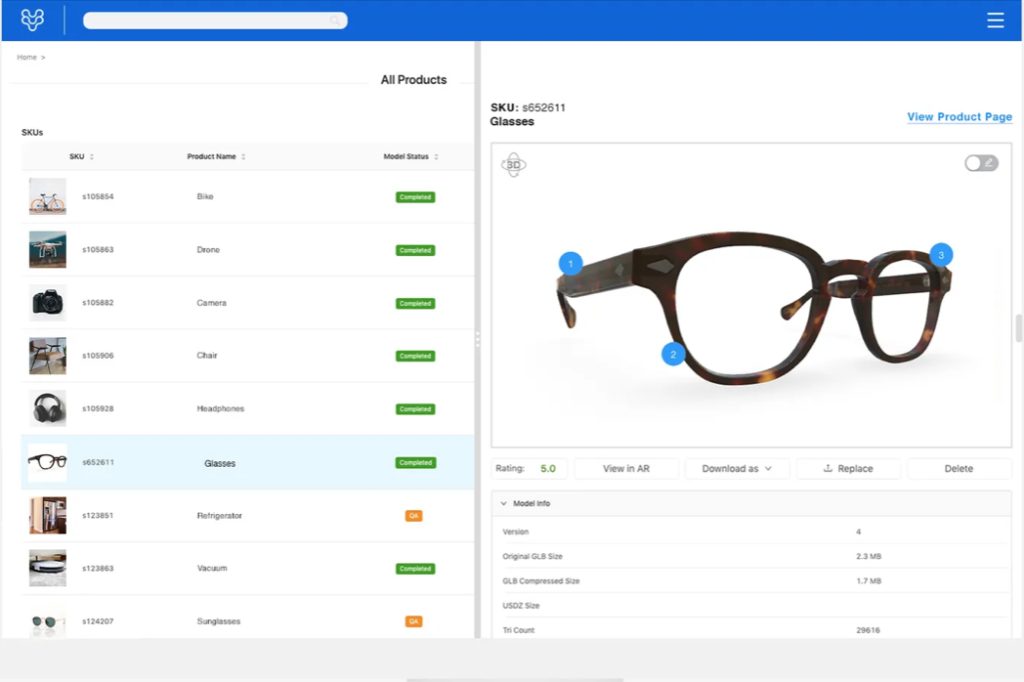
Task: Click the Replace model button
Action: (848, 468)
